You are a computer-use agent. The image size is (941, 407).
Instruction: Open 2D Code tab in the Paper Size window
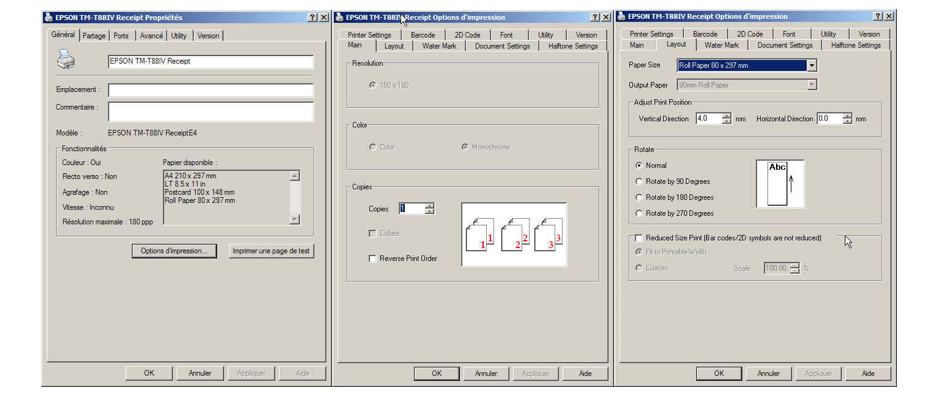coord(750,34)
